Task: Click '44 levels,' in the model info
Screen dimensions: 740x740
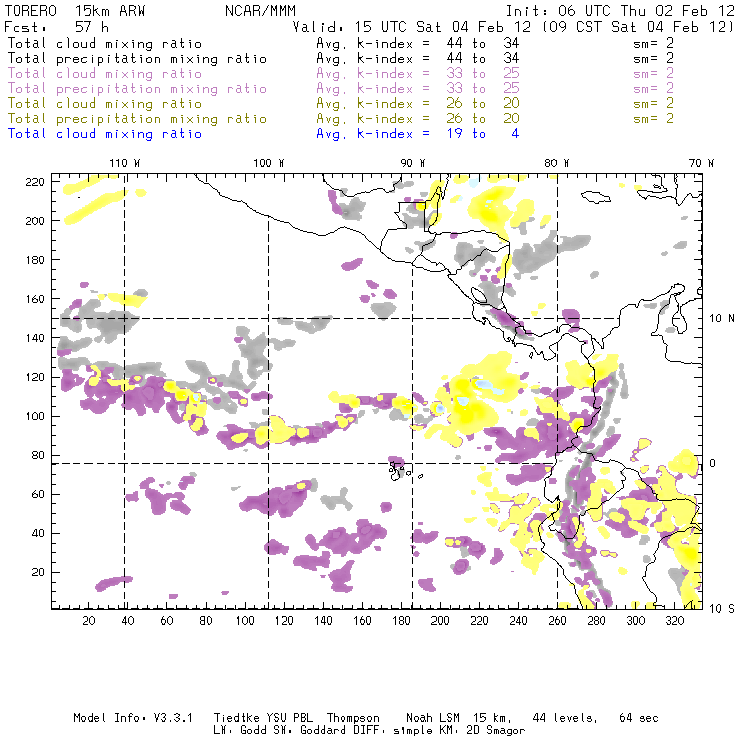Action: coord(565,718)
